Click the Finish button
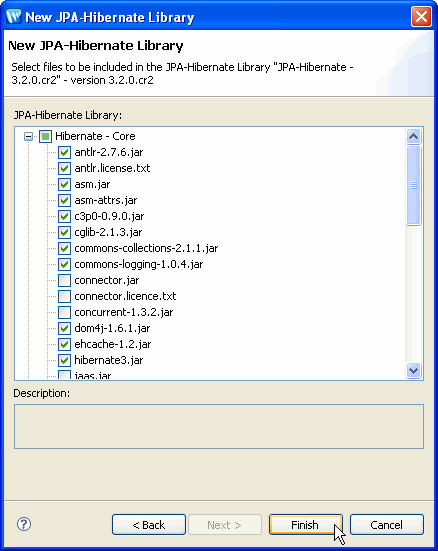Image resolution: width=438 pixels, height=551 pixels. (305, 525)
